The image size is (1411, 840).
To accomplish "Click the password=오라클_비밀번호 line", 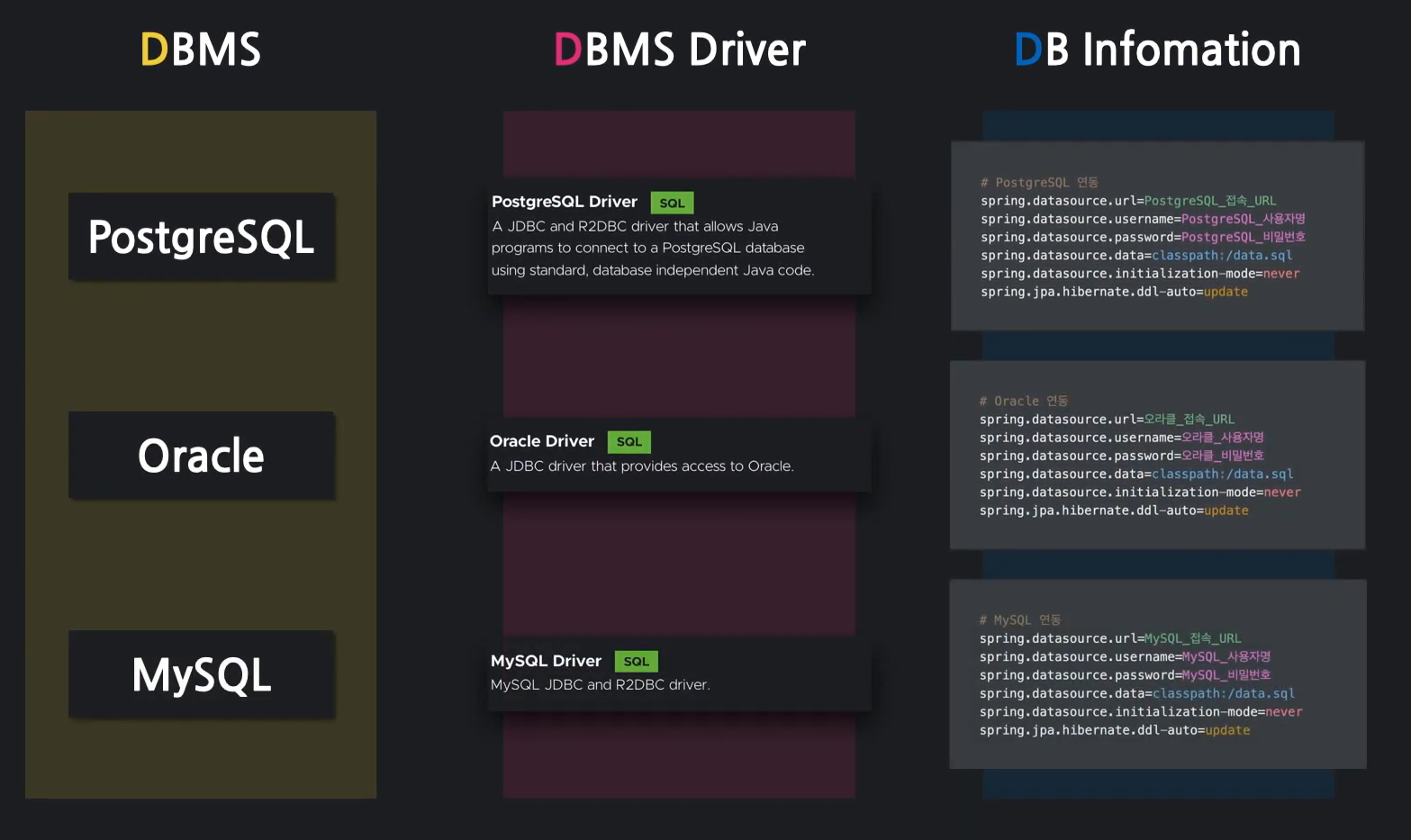I will [x=1122, y=456].
